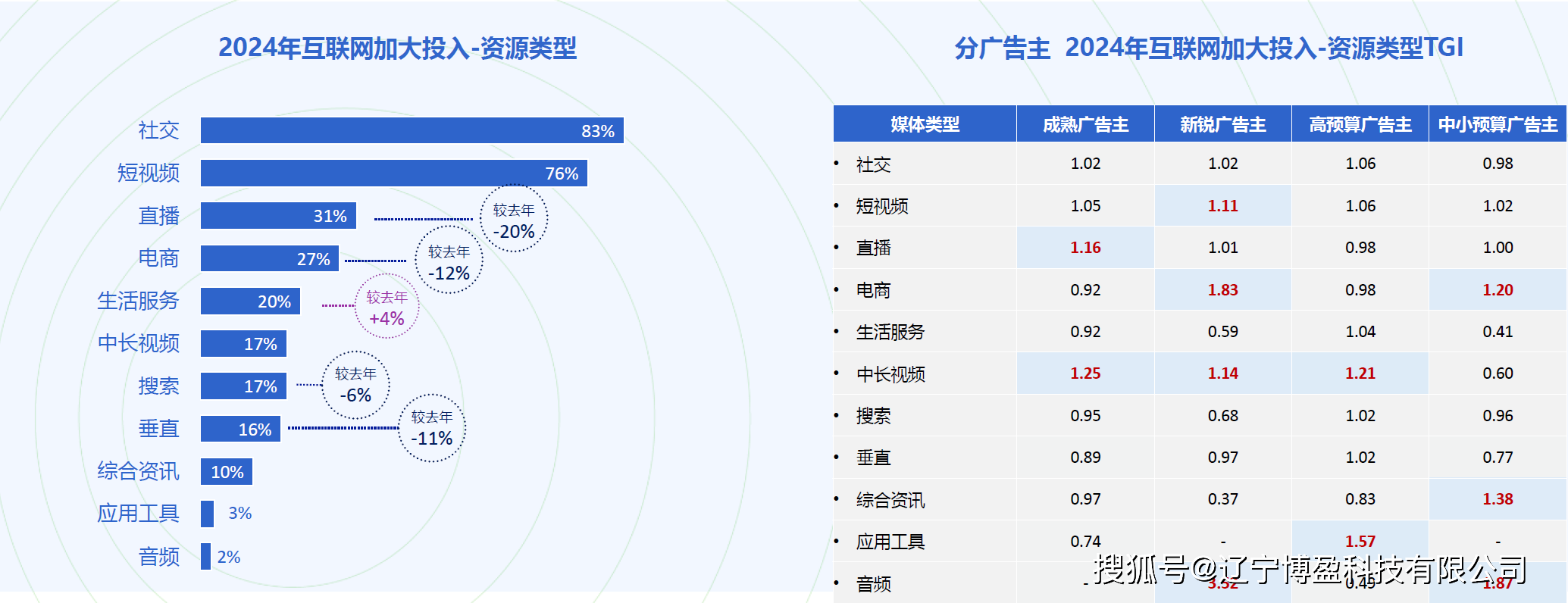Click the 0.59 cell in 生活服务 row
Screen dimensions: 1568x603
point(1223,332)
